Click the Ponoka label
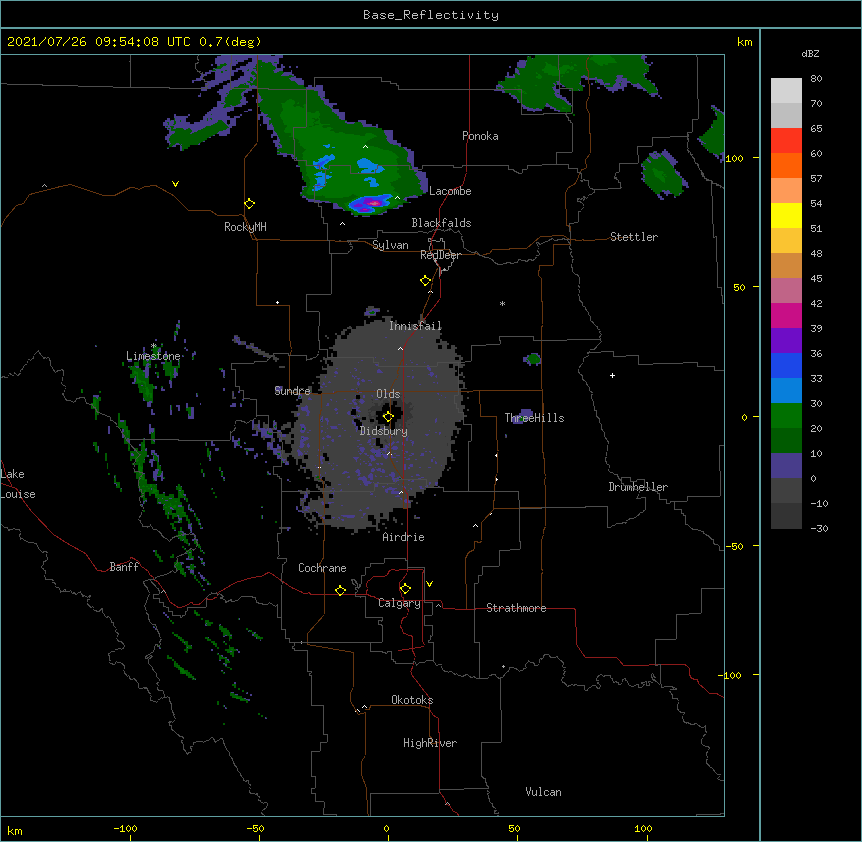This screenshot has height=842, width=862. (480, 136)
